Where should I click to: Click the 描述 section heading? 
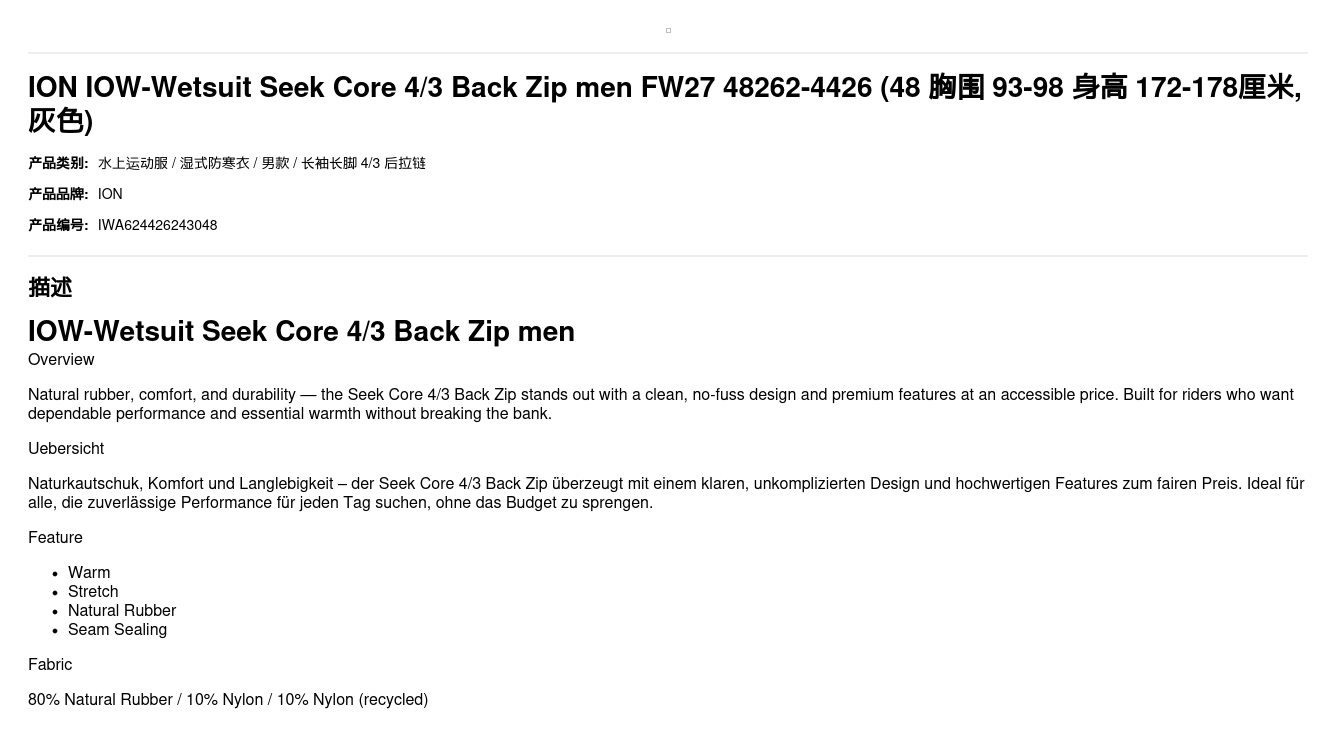(x=50, y=288)
